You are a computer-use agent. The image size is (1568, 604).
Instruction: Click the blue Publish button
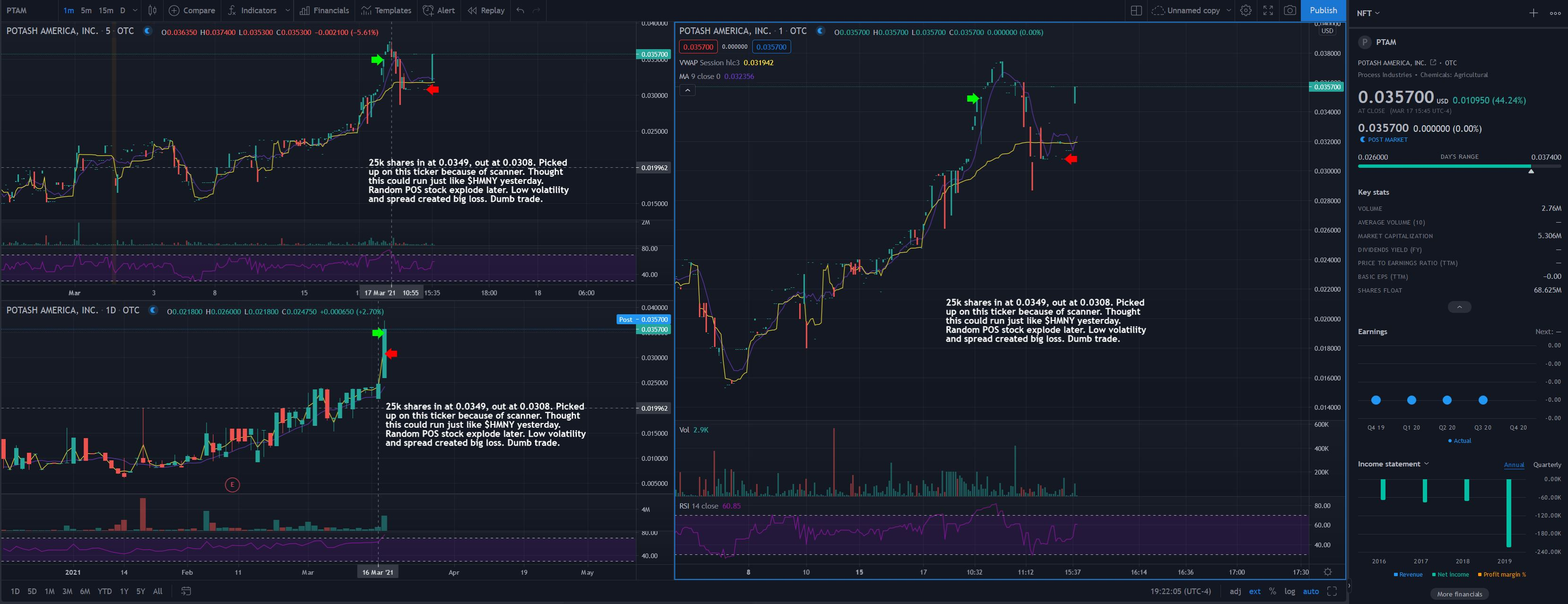(x=1323, y=10)
